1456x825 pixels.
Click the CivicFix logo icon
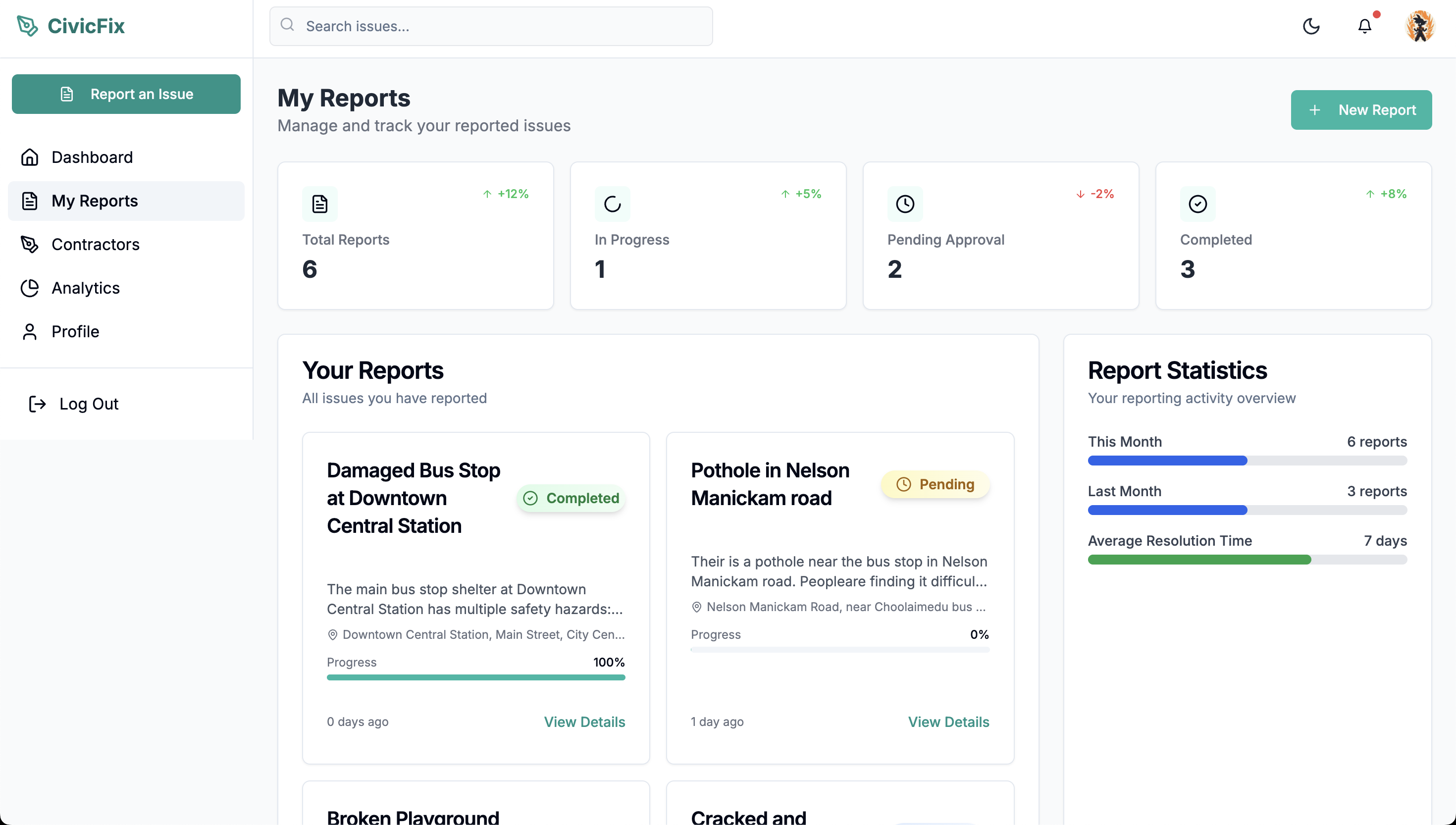click(x=27, y=25)
